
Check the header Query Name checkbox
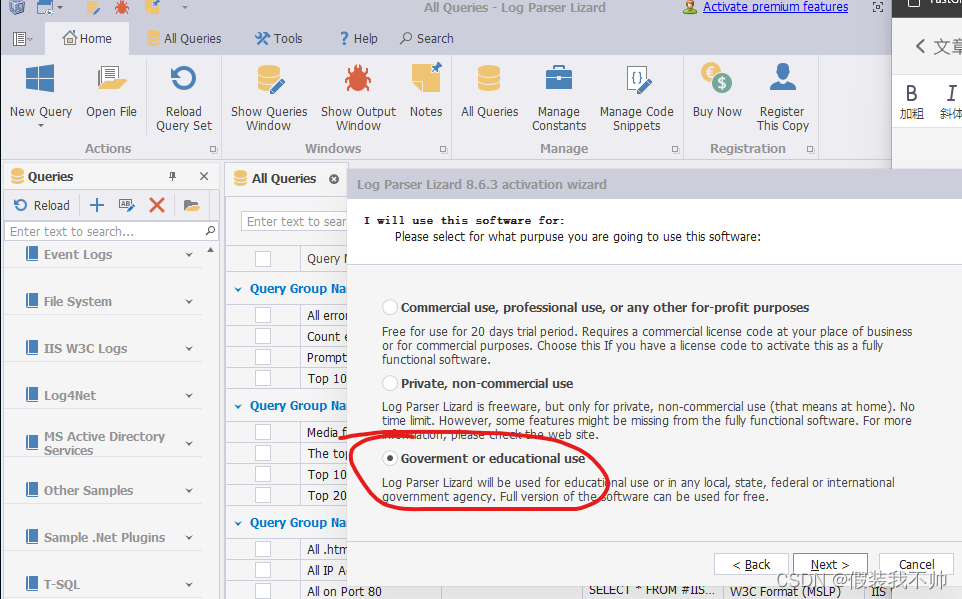tap(263, 259)
